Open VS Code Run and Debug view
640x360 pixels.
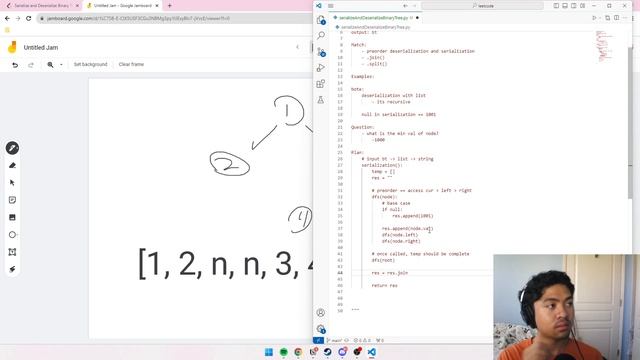(x=321, y=68)
